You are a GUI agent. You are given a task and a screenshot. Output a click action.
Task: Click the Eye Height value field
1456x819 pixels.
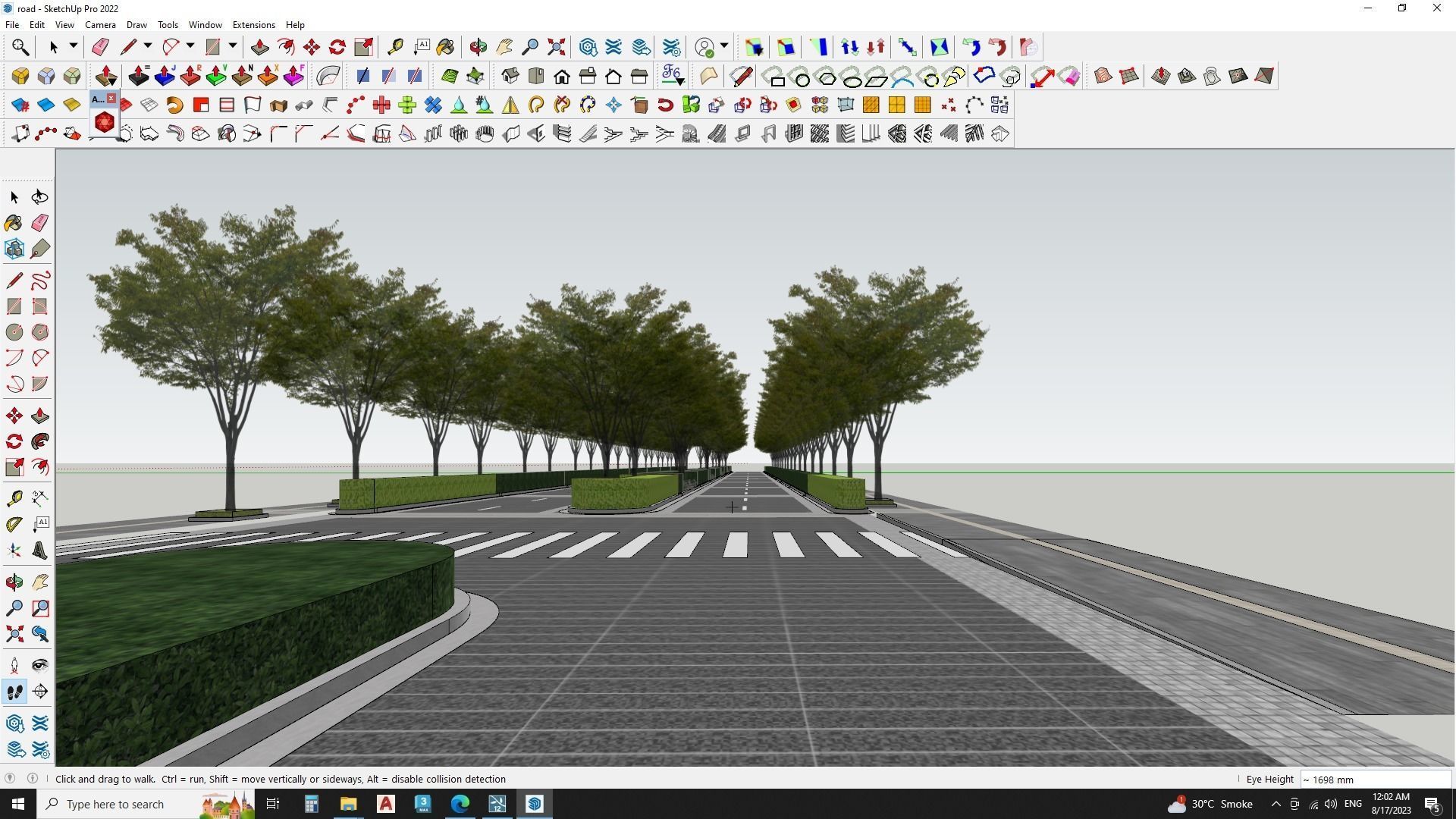tap(1376, 780)
